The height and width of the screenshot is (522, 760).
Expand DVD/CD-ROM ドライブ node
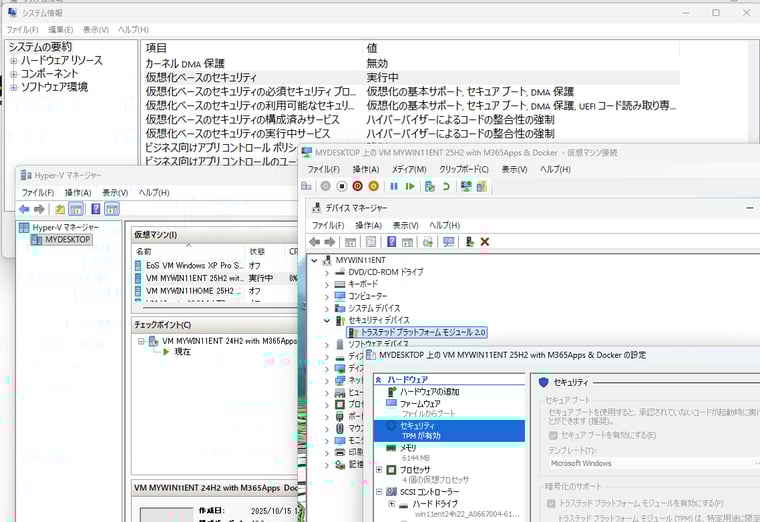327,273
